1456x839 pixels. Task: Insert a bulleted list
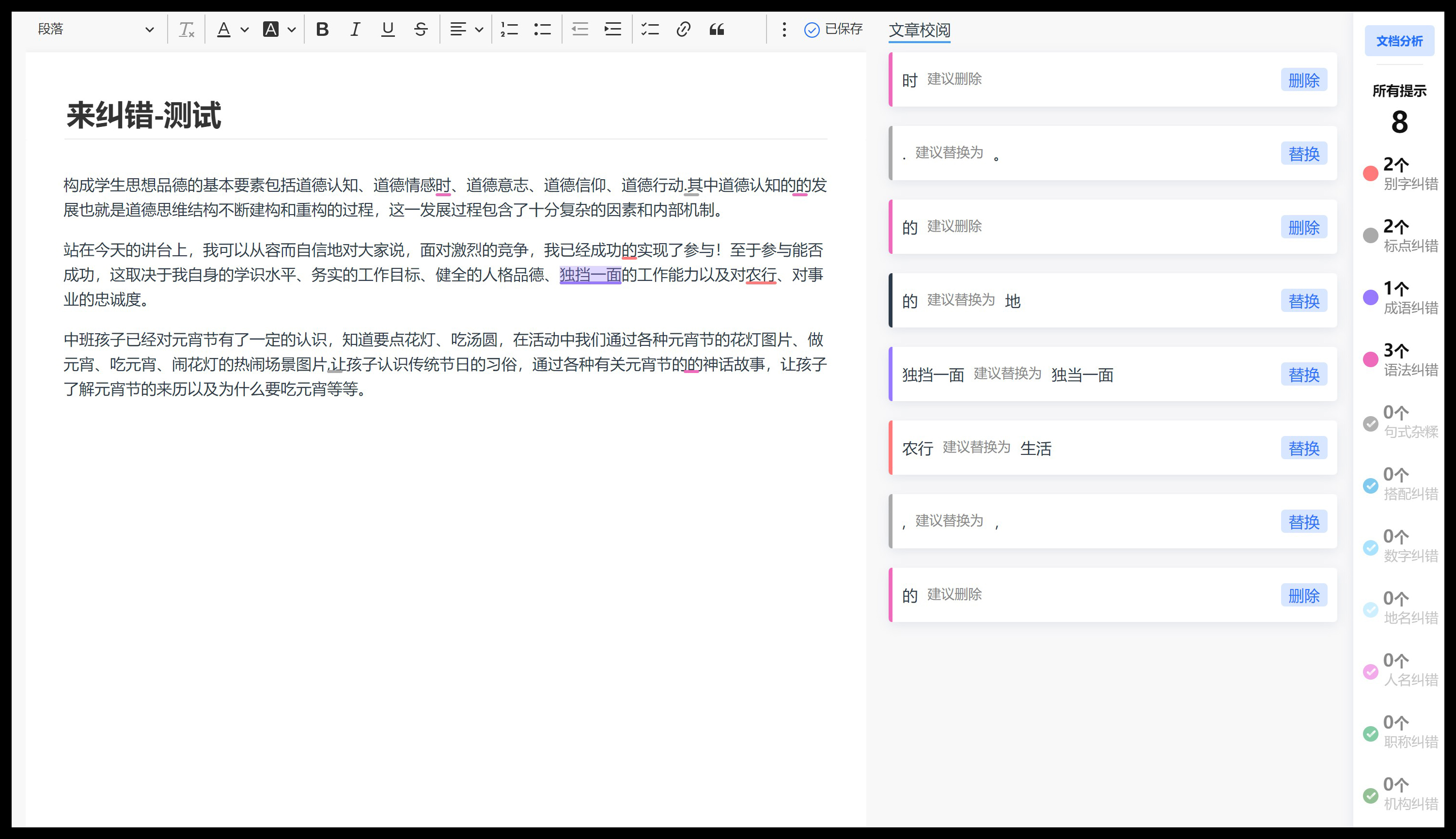pyautogui.click(x=542, y=30)
